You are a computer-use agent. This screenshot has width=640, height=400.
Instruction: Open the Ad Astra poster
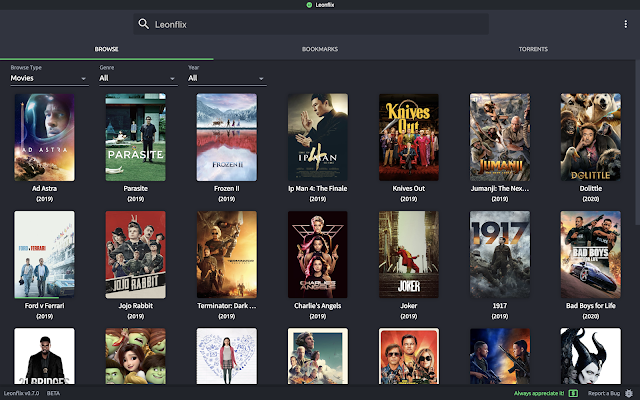tap(44, 137)
